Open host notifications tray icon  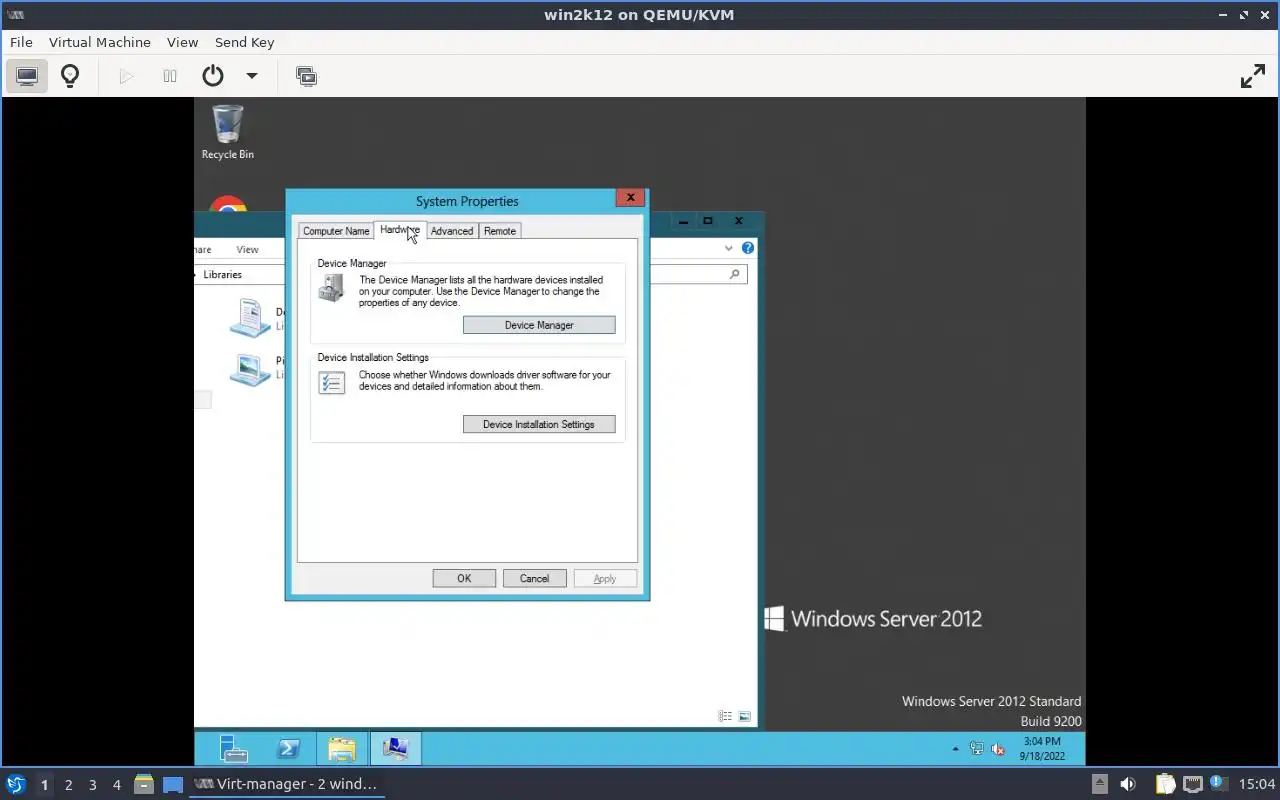pos(1218,783)
